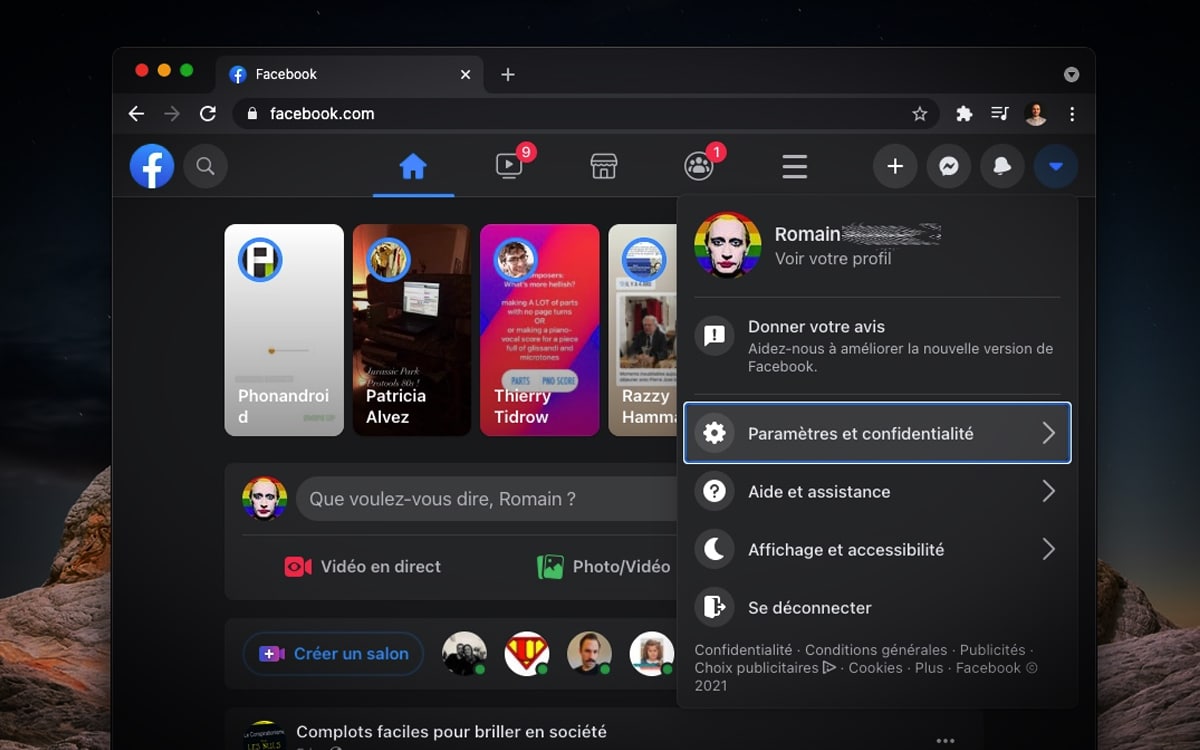Open the hamburger menu icon
The image size is (1200, 750).
(x=794, y=166)
